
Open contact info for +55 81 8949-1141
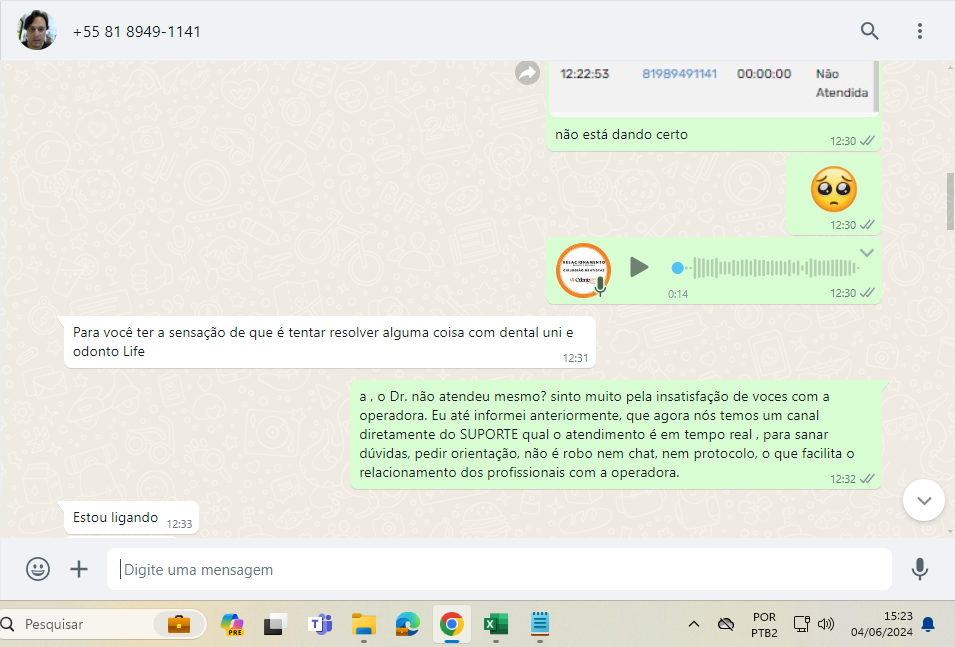[137, 32]
